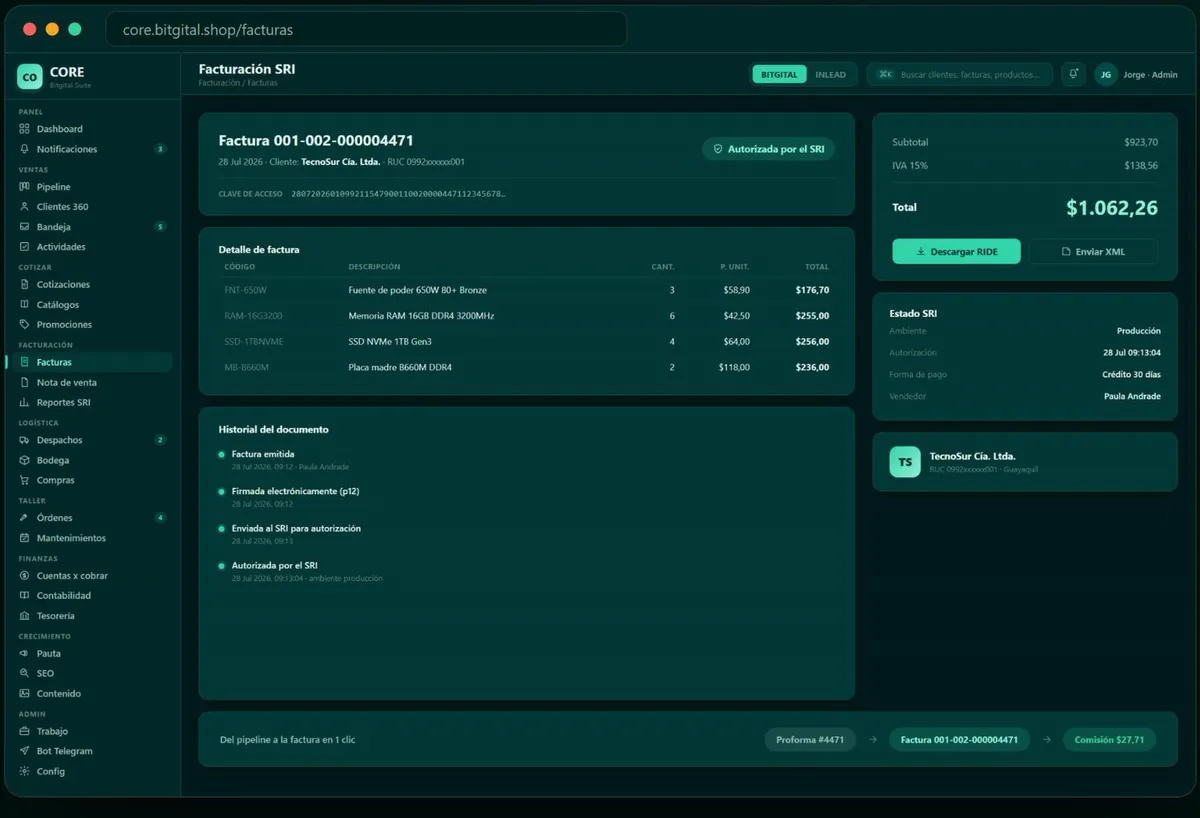Viewport: 1200px width, 818px height.
Task: Click the Factura 001-002-000004471 chip
Action: click(959, 740)
